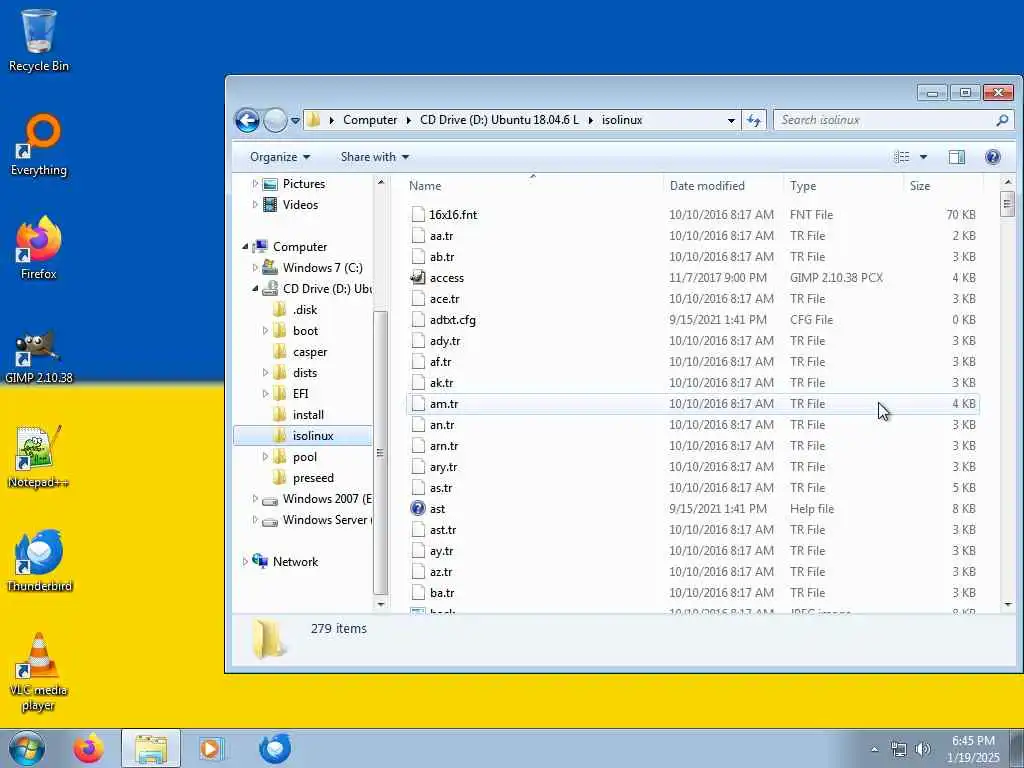1024x768 pixels.
Task: Select the preseed folder in tree
Action: click(313, 478)
